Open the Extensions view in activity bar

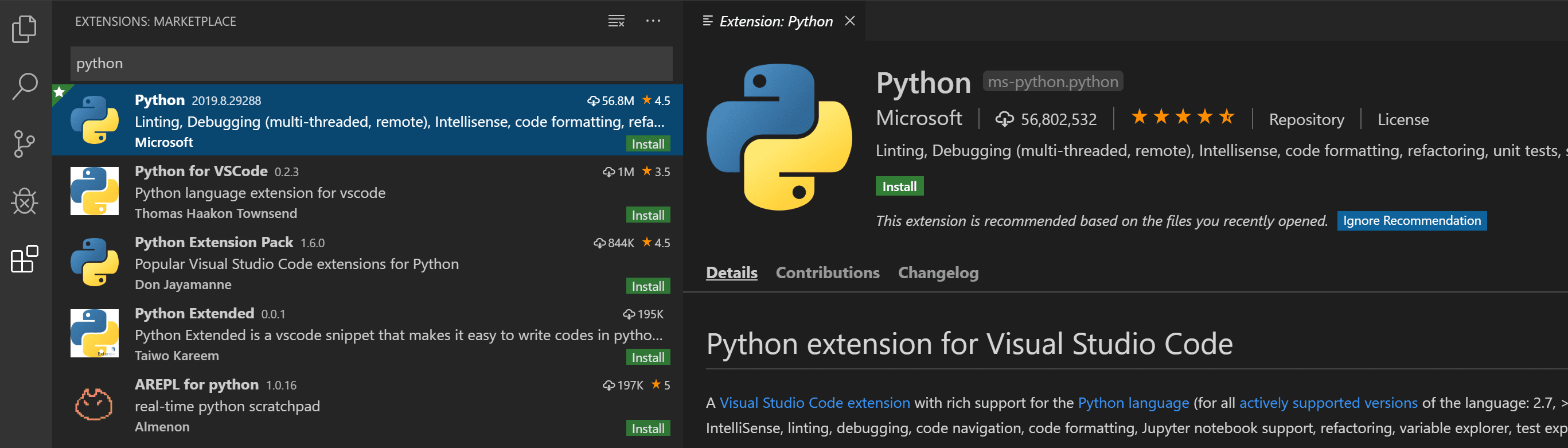coord(24,259)
